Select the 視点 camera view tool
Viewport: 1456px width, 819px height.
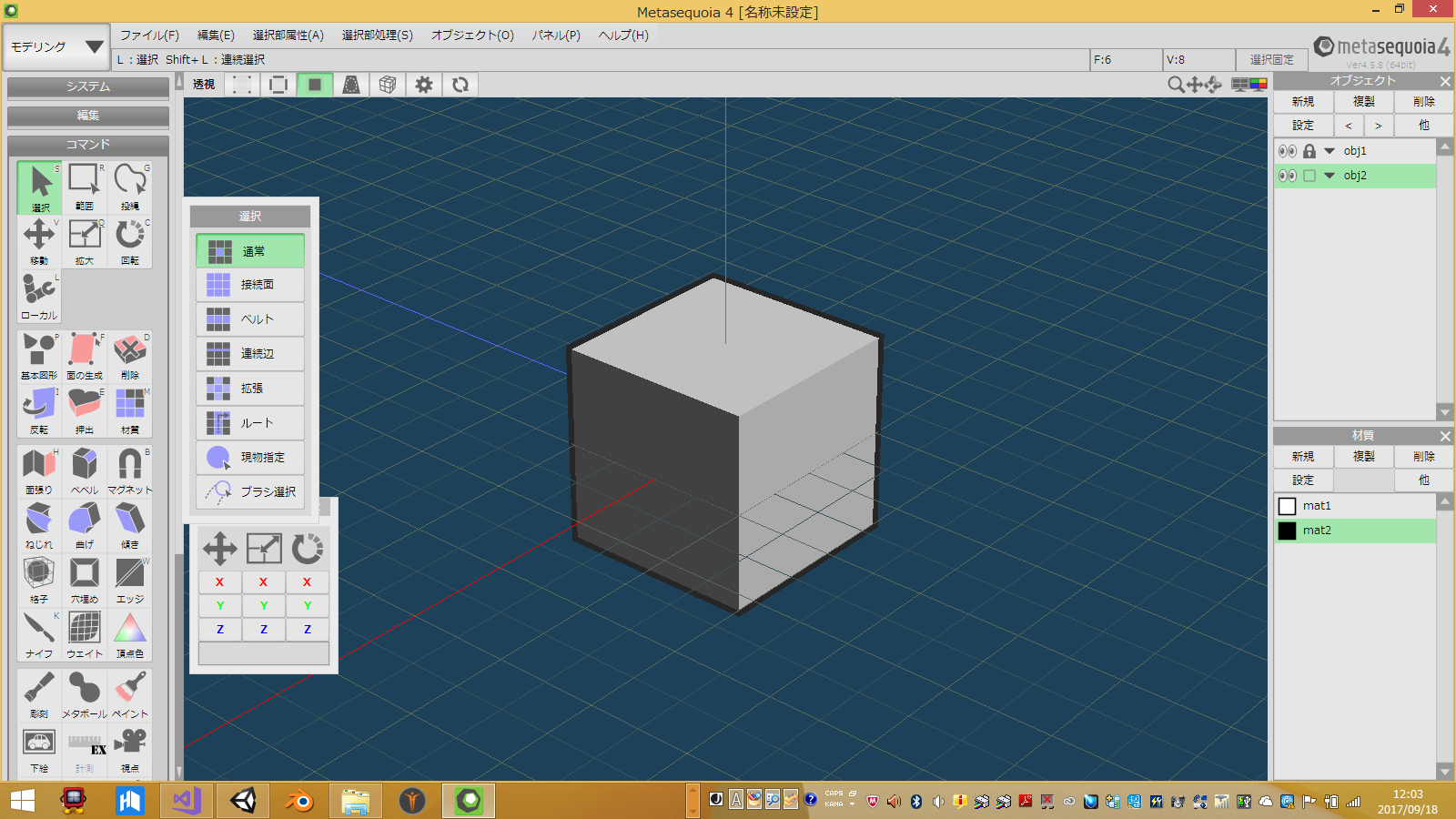130,750
